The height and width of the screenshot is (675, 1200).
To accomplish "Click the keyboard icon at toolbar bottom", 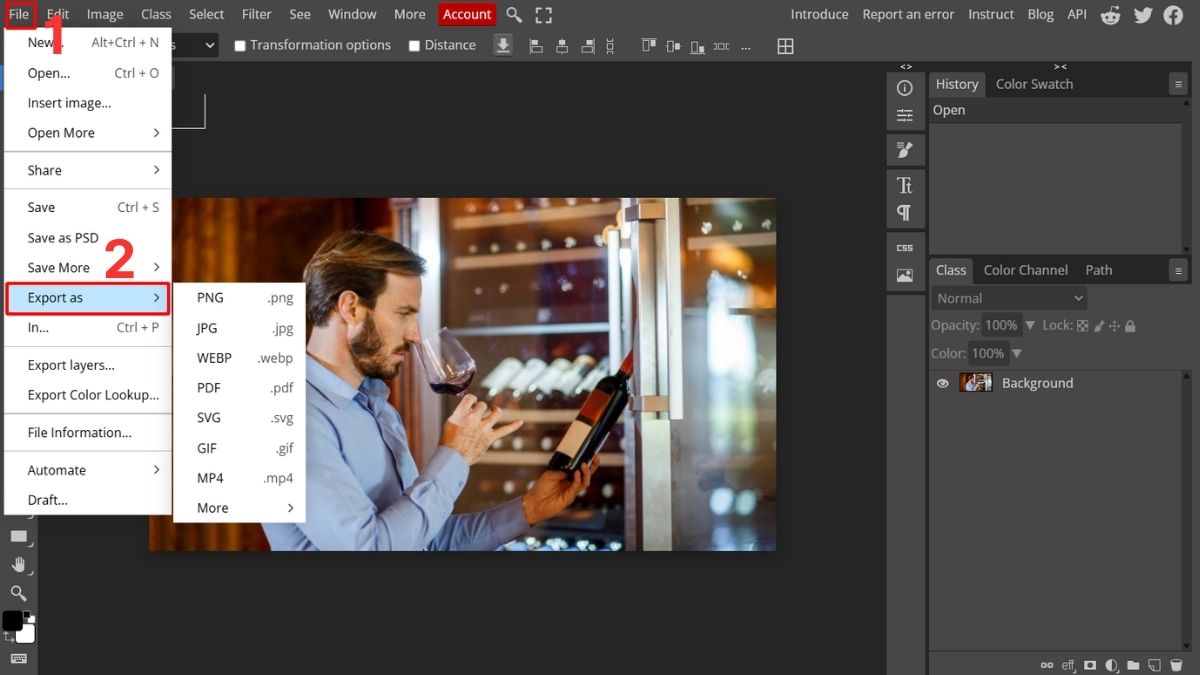I will (18, 658).
